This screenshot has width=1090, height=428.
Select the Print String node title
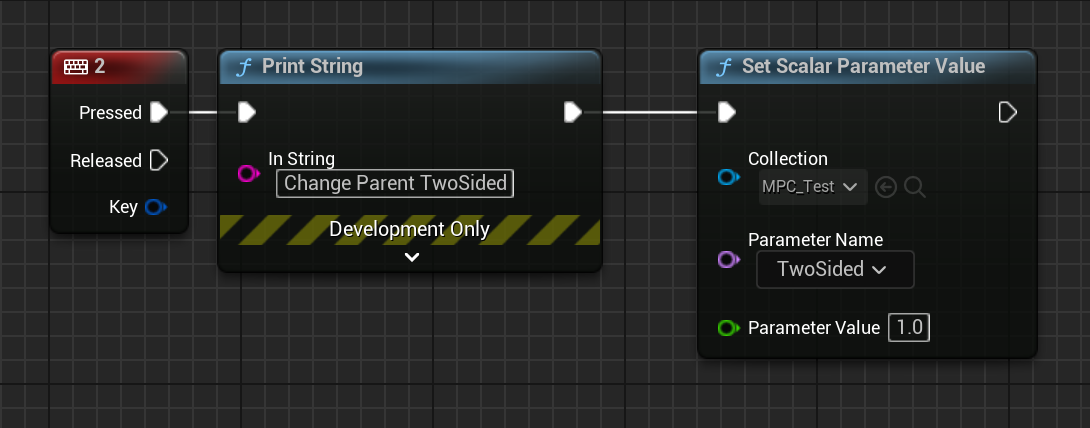[312, 67]
